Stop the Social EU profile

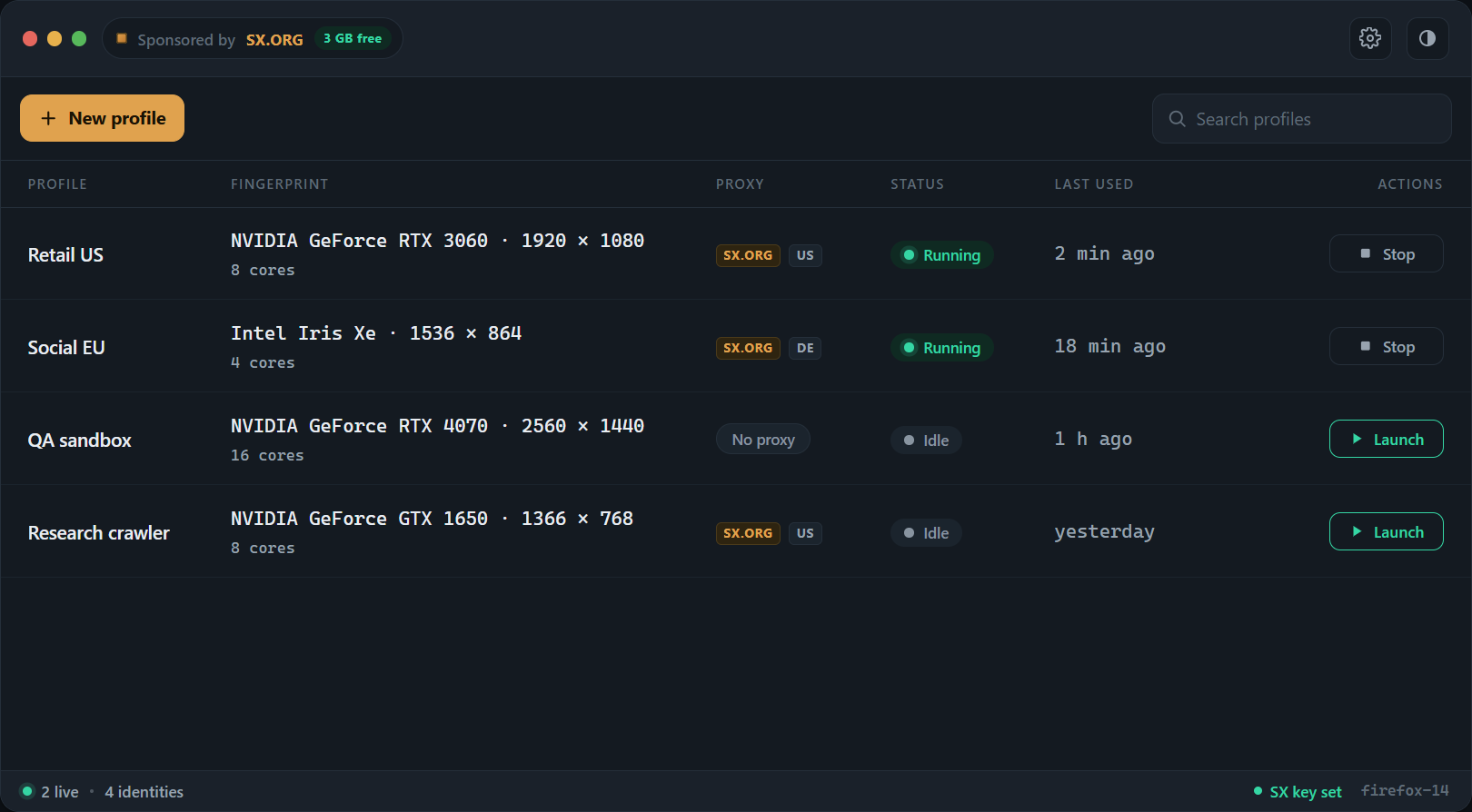[1386, 346]
